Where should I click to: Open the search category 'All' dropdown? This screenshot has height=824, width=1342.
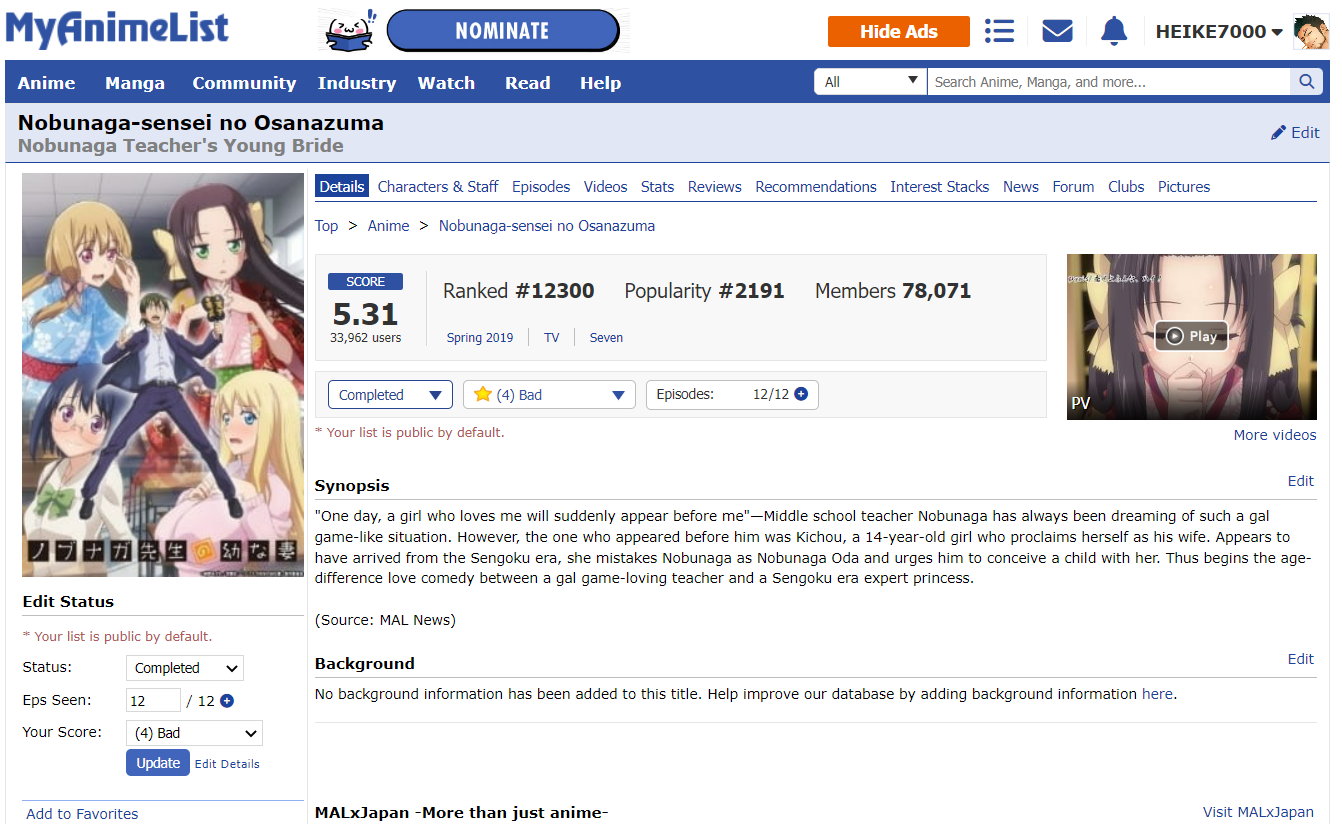(x=871, y=82)
